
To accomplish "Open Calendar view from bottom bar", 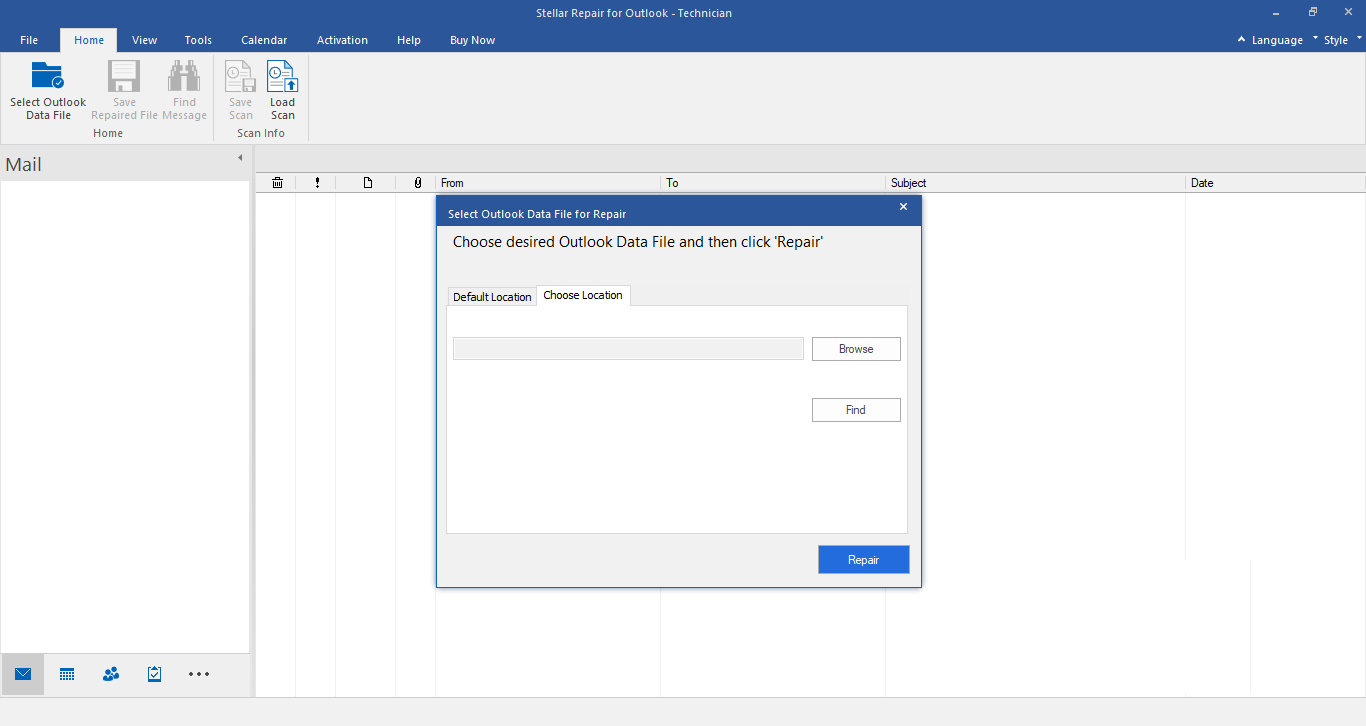I will (66, 674).
